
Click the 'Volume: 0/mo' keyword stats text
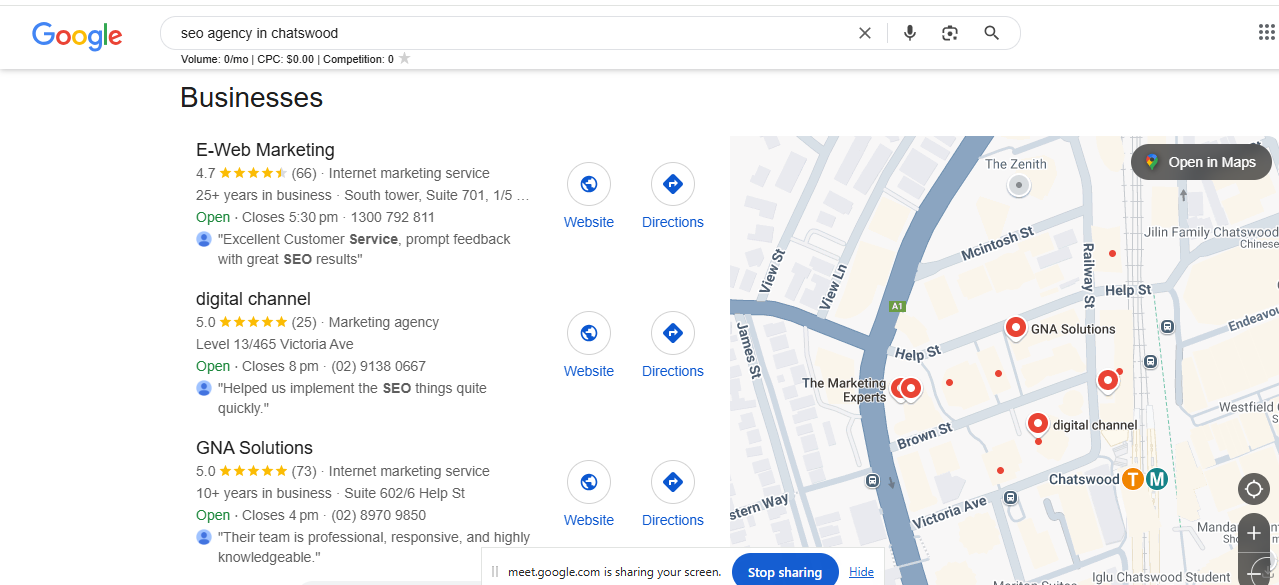tap(215, 59)
